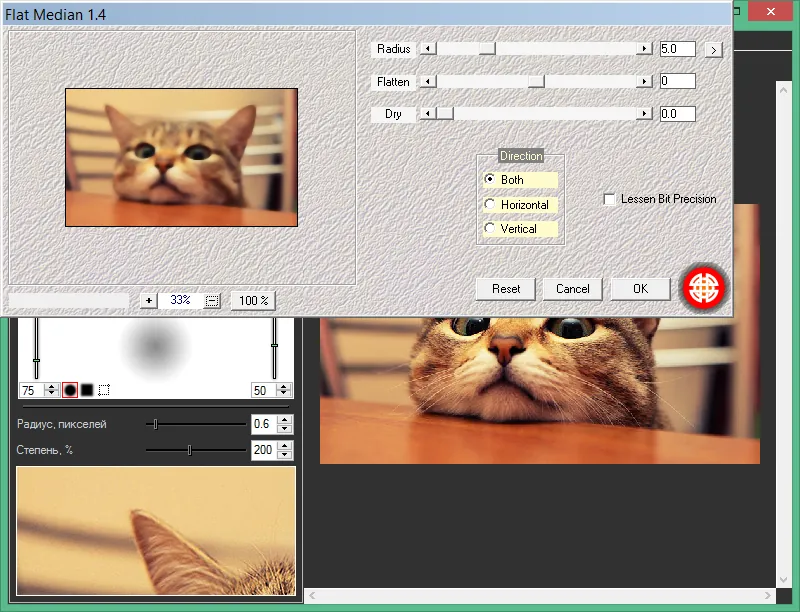Viewport: 800px width, 612px height.
Task: Click the red globe logo icon
Action: pyautogui.click(x=704, y=288)
